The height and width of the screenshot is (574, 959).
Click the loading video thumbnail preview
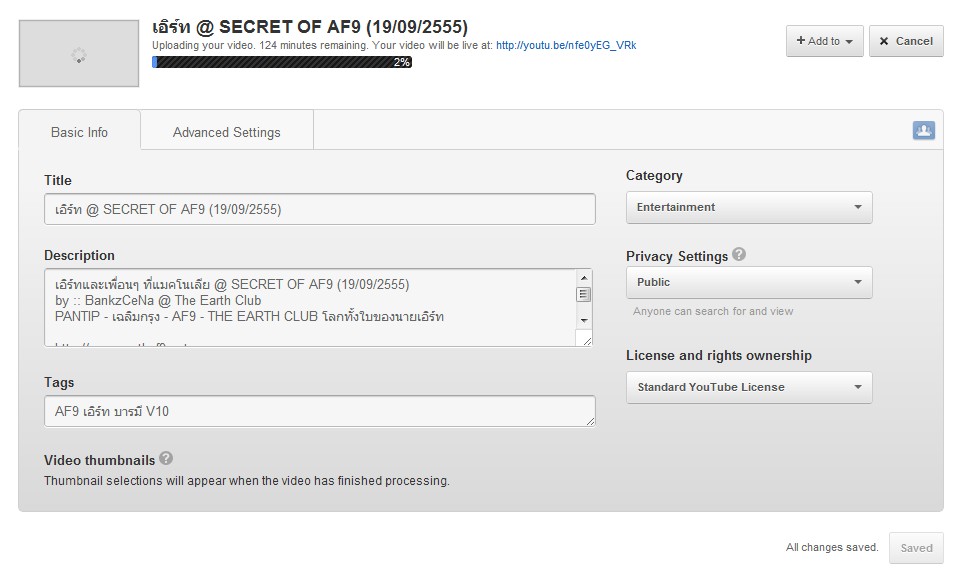coord(79,54)
